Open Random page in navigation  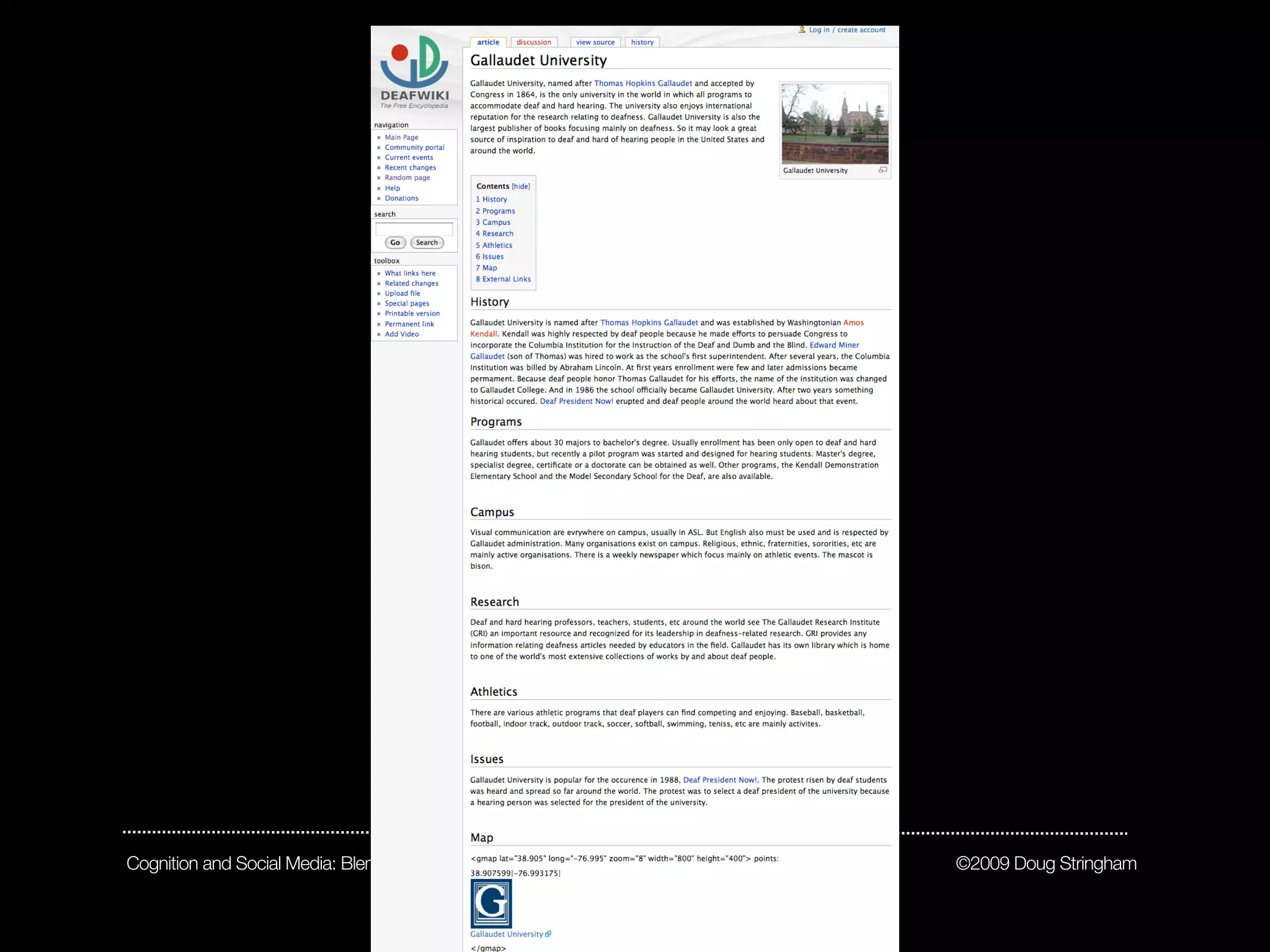pyautogui.click(x=407, y=178)
